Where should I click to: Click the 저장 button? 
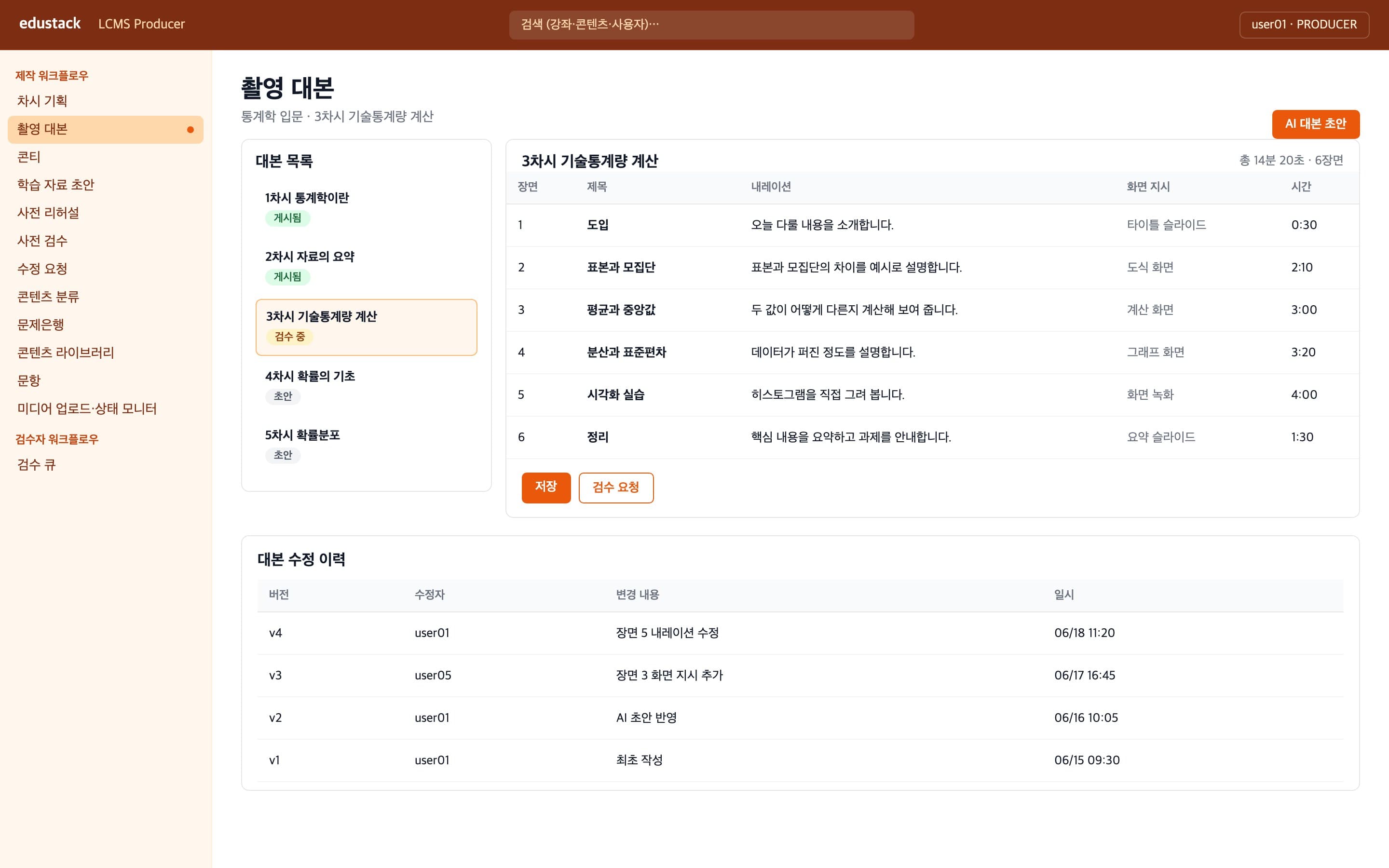[546, 488]
